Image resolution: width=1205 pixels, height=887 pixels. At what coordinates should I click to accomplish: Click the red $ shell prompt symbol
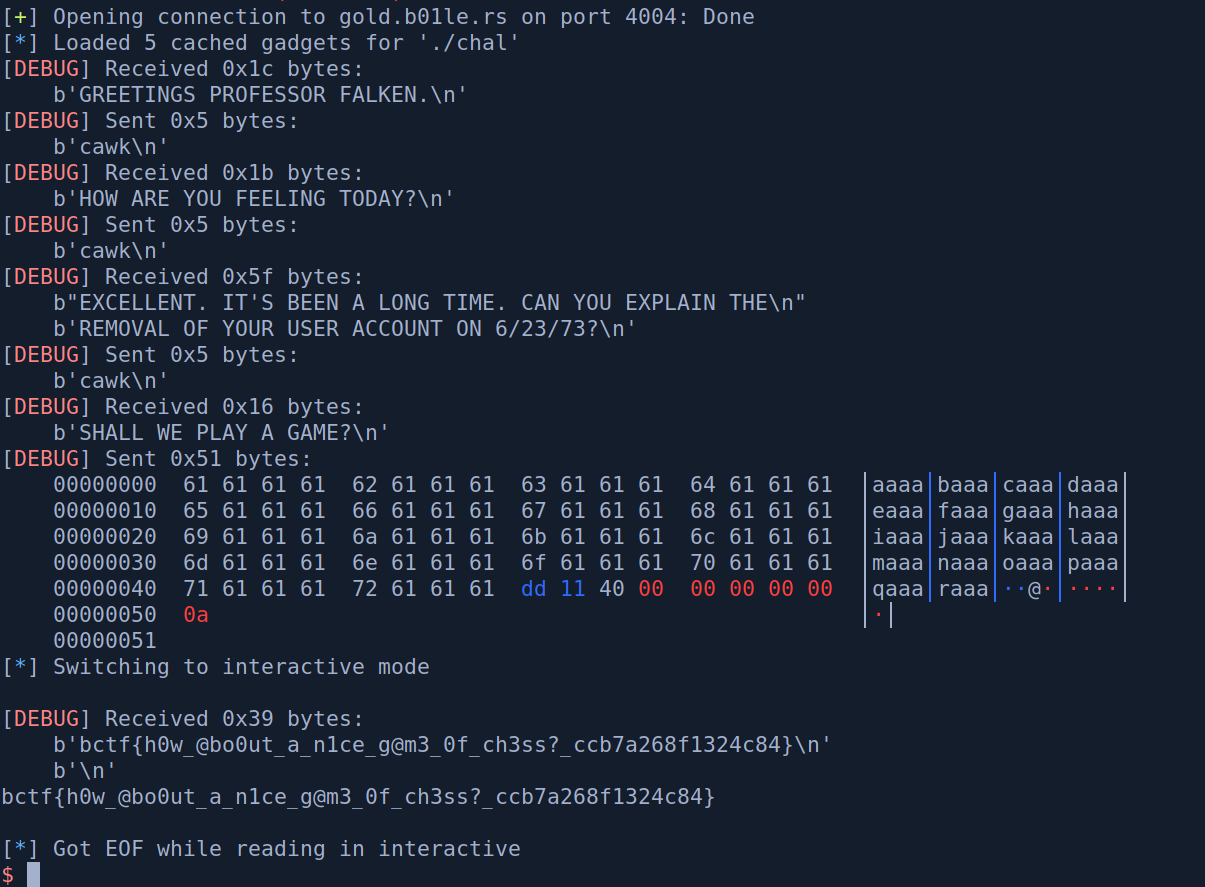tap(8, 875)
